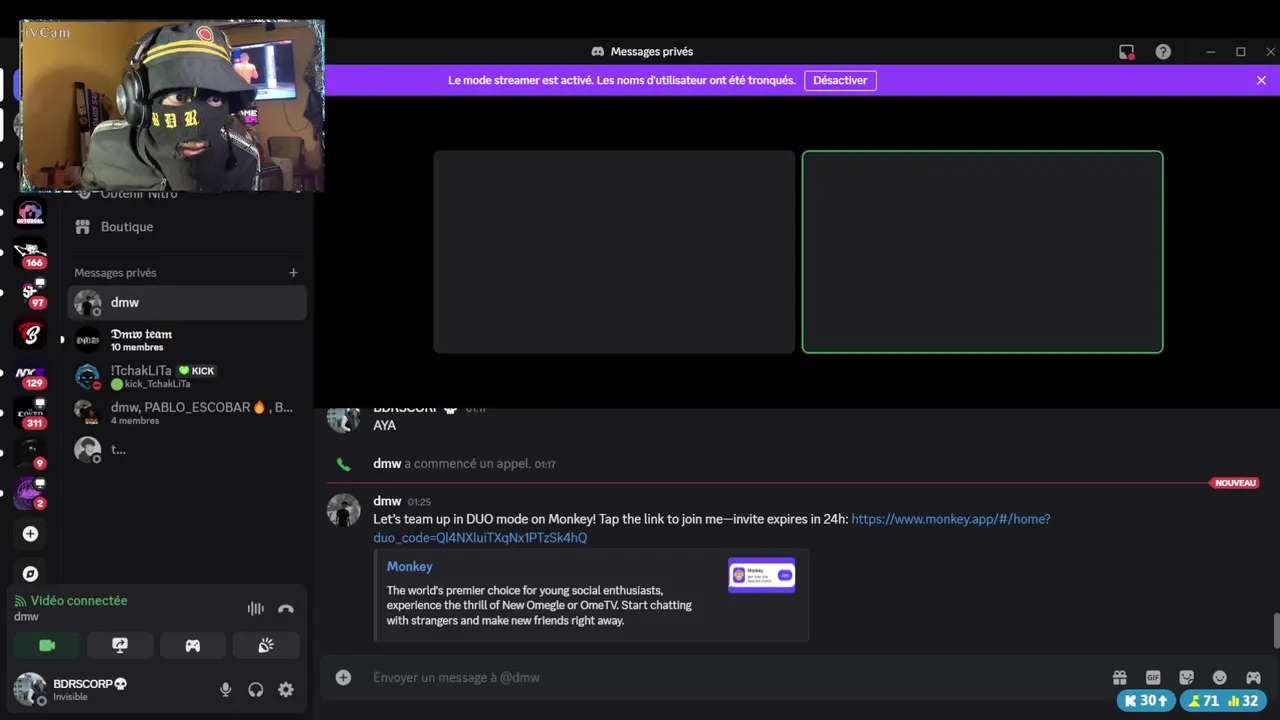The width and height of the screenshot is (1280, 720).
Task: Open the !TchakLiTa conversation
Action: (187, 376)
